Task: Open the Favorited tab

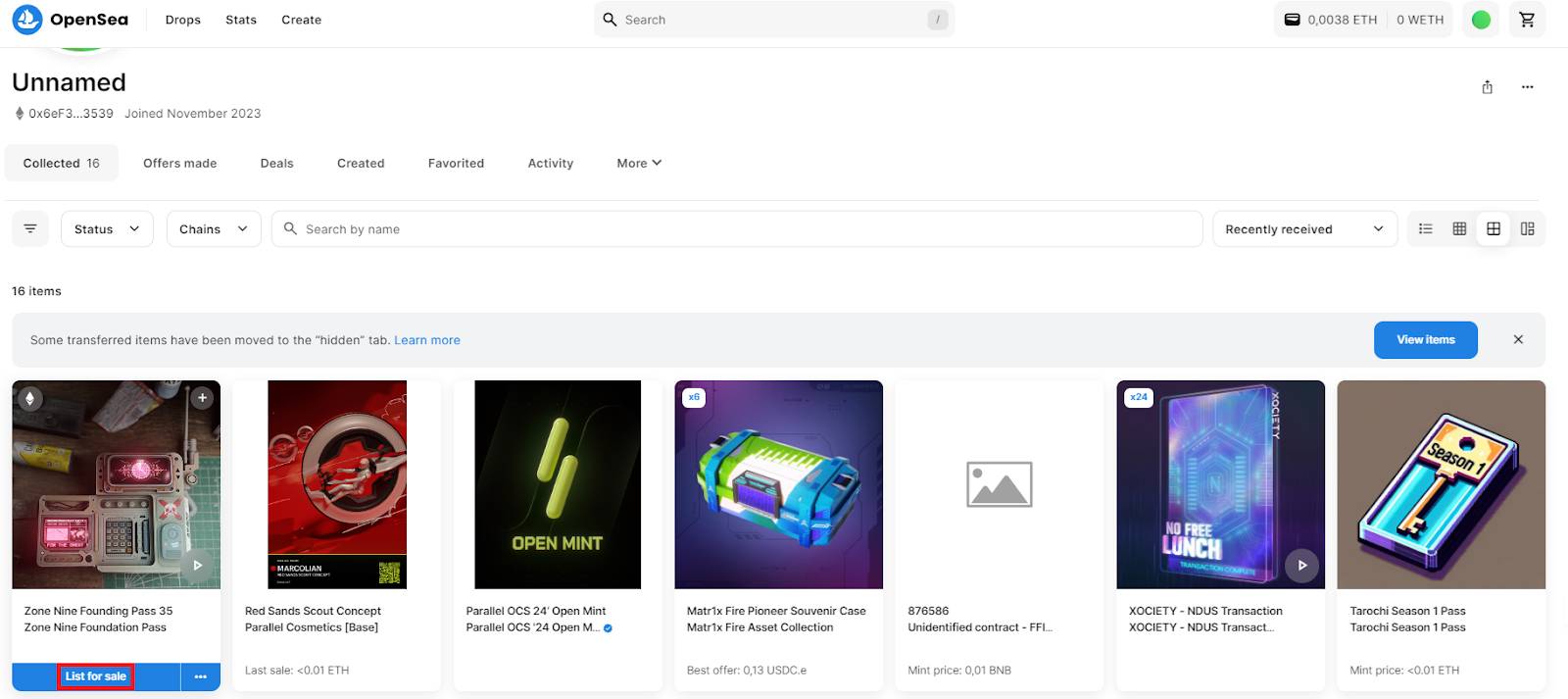Action: pos(456,163)
